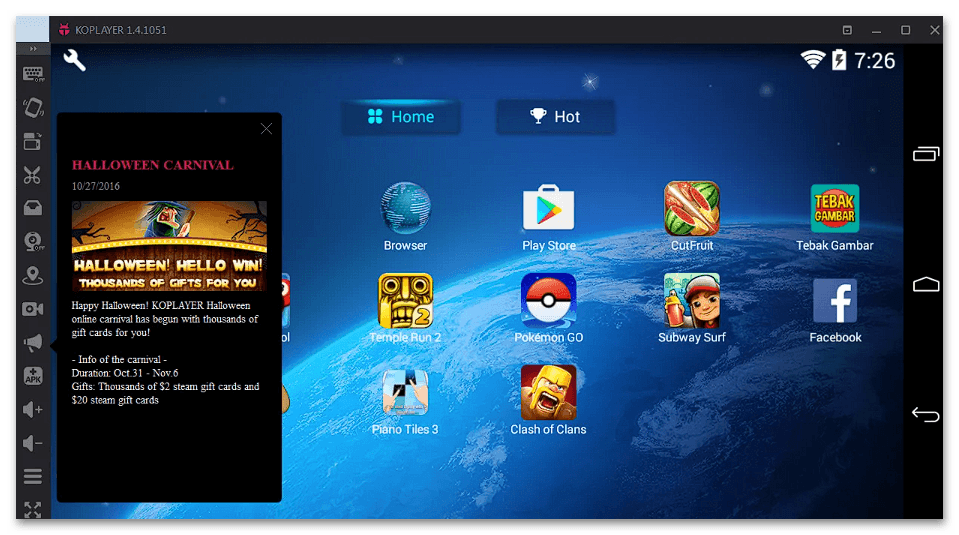
Task: Click the multi-window manager sidebar icon
Action: pyautogui.click(x=33, y=141)
